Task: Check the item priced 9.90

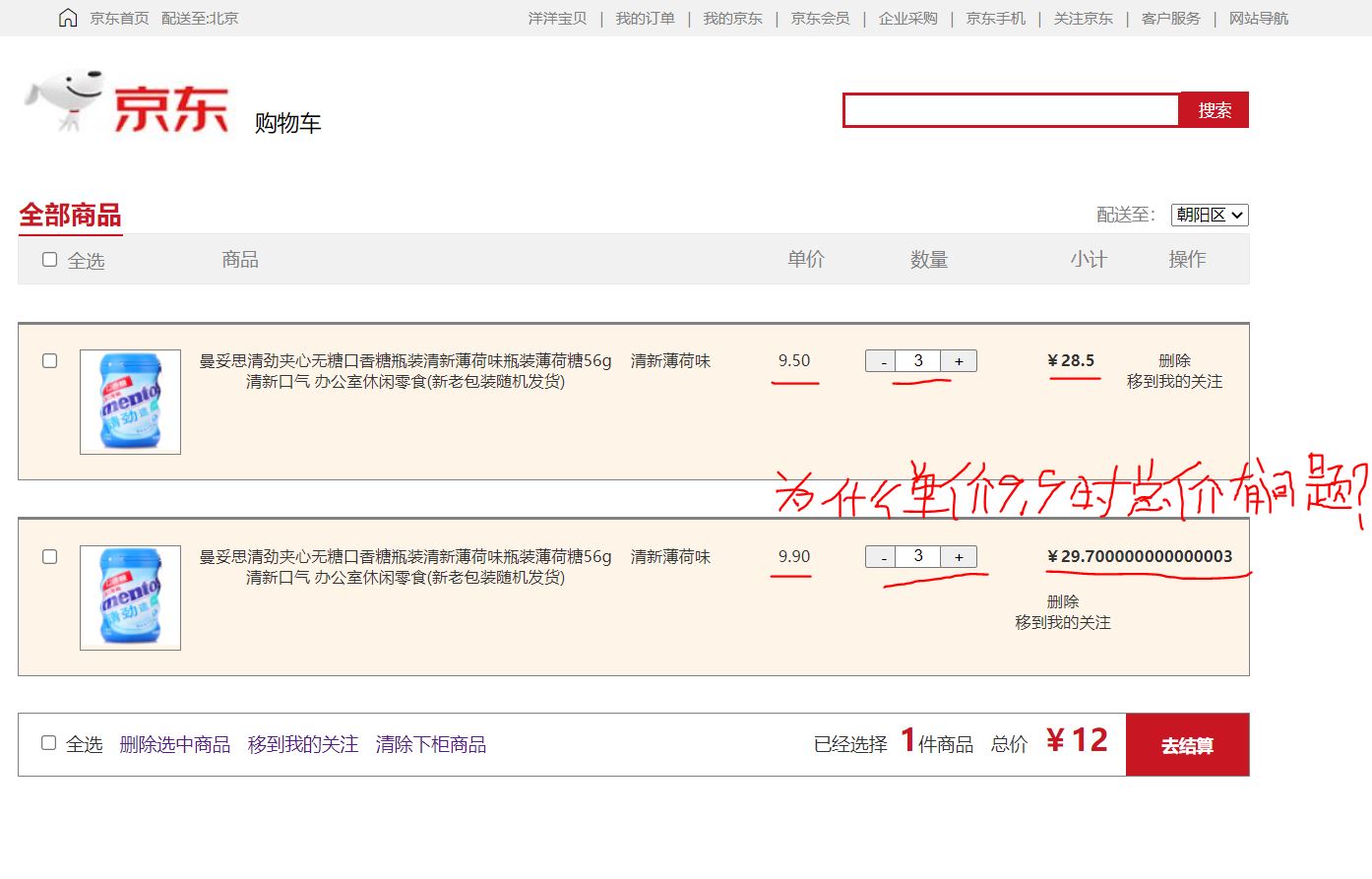Action: pos(49,557)
